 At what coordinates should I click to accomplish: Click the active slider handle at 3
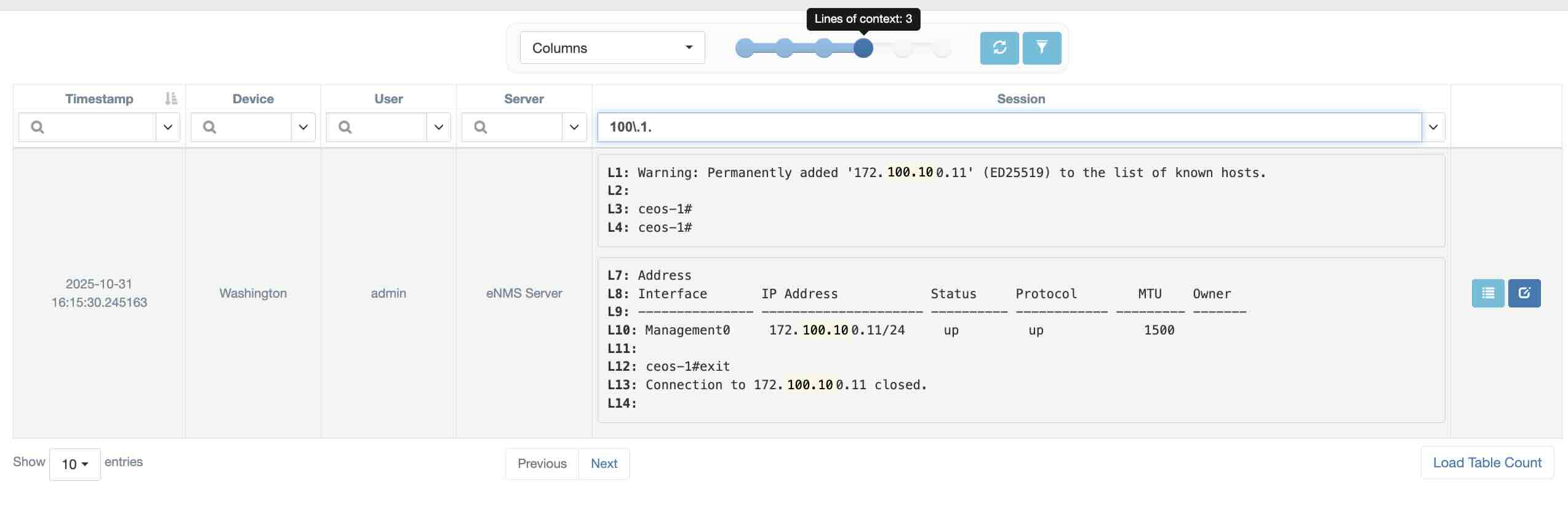pyautogui.click(x=863, y=48)
